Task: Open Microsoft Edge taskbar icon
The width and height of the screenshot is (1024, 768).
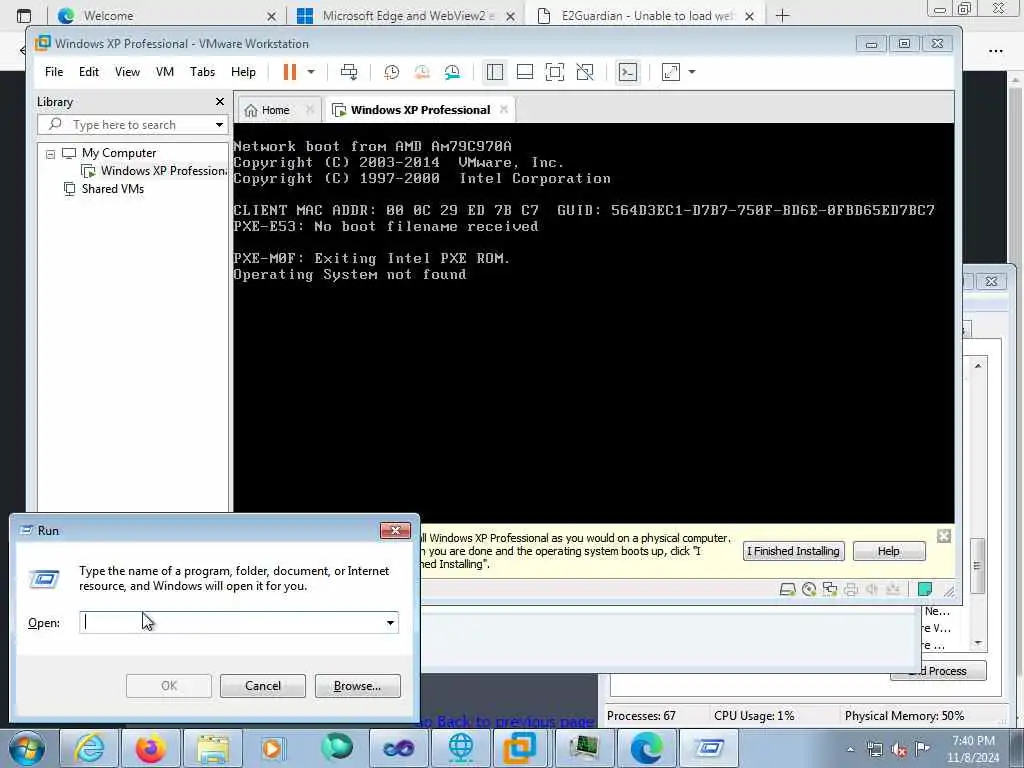Action: point(647,748)
